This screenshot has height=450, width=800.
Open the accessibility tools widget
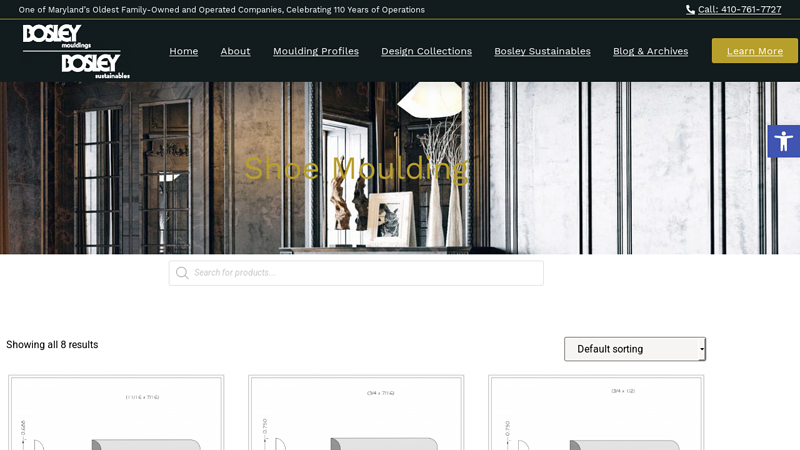pyautogui.click(x=783, y=141)
